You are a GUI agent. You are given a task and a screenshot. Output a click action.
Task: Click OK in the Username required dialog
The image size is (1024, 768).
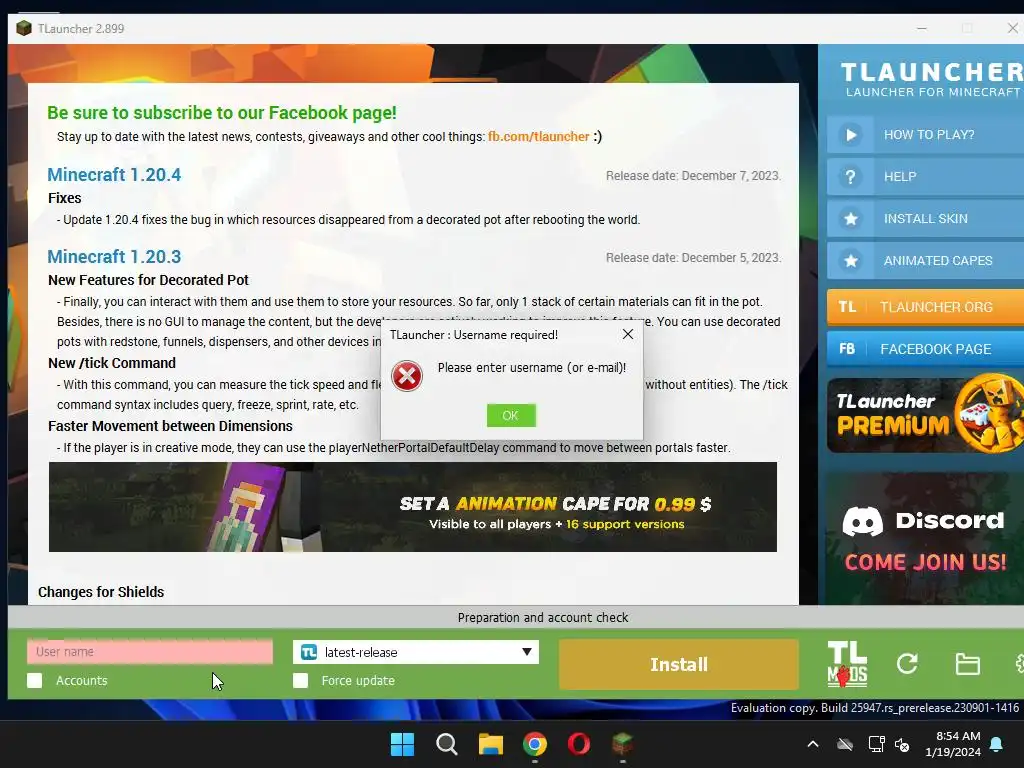(x=511, y=415)
